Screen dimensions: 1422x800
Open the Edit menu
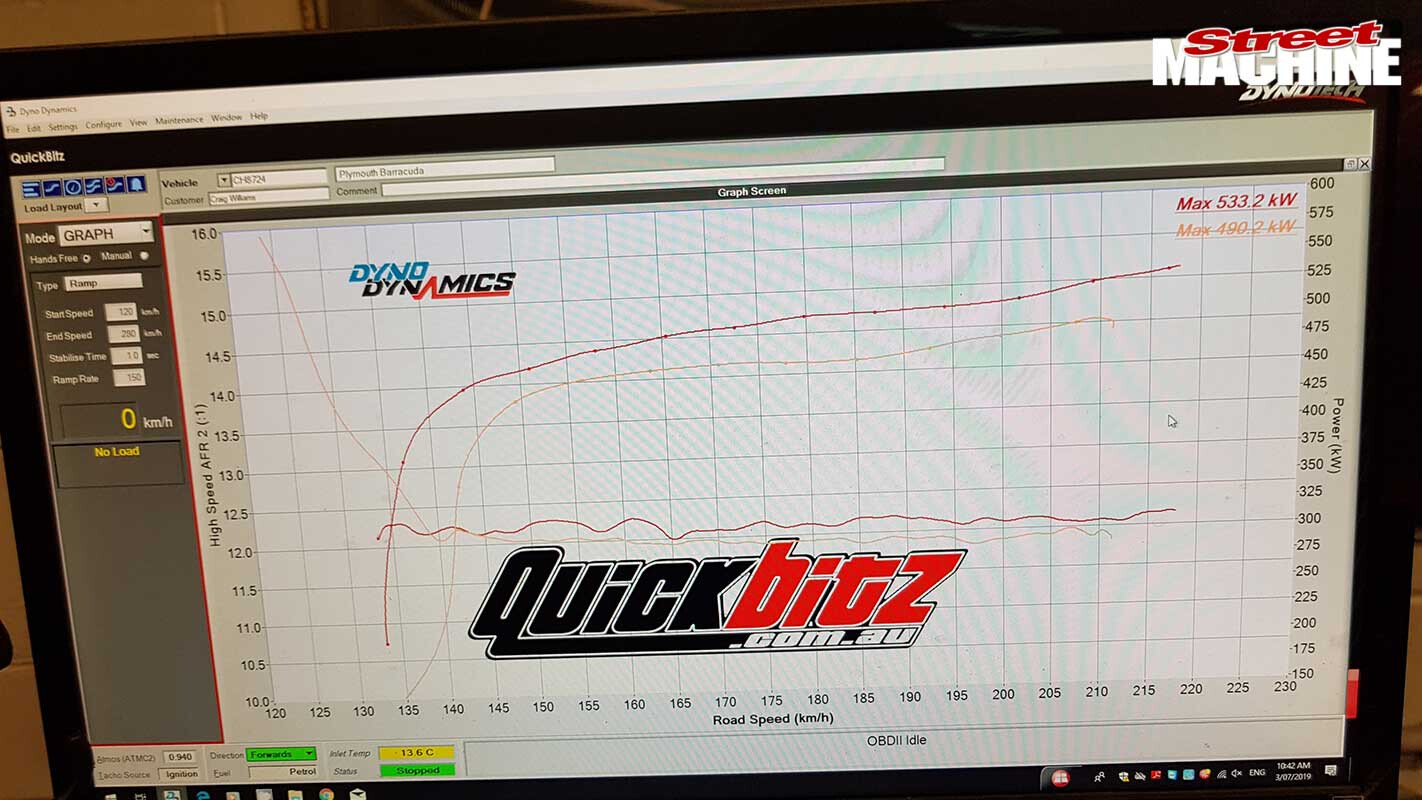34,128
